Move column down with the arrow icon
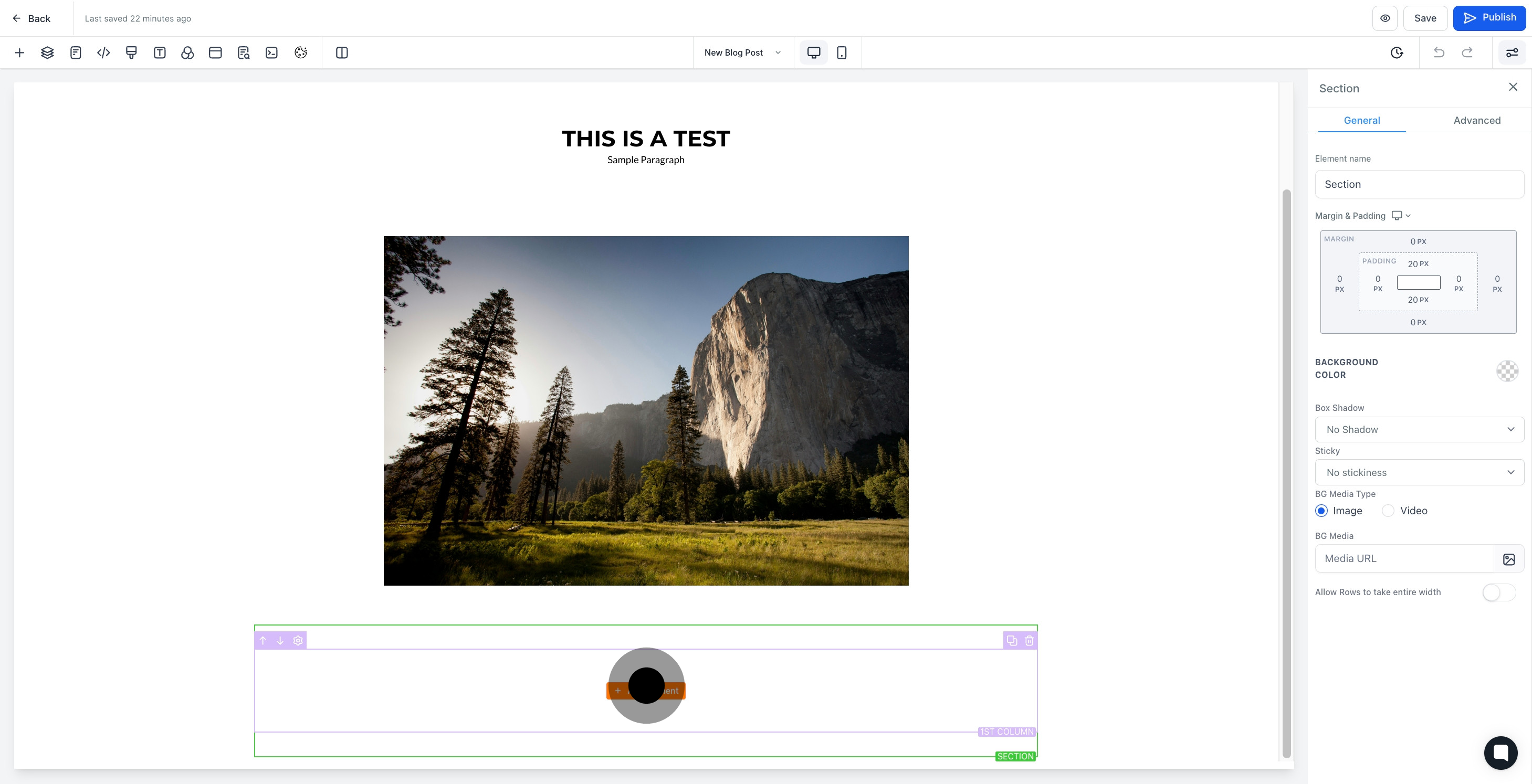 click(x=280, y=640)
